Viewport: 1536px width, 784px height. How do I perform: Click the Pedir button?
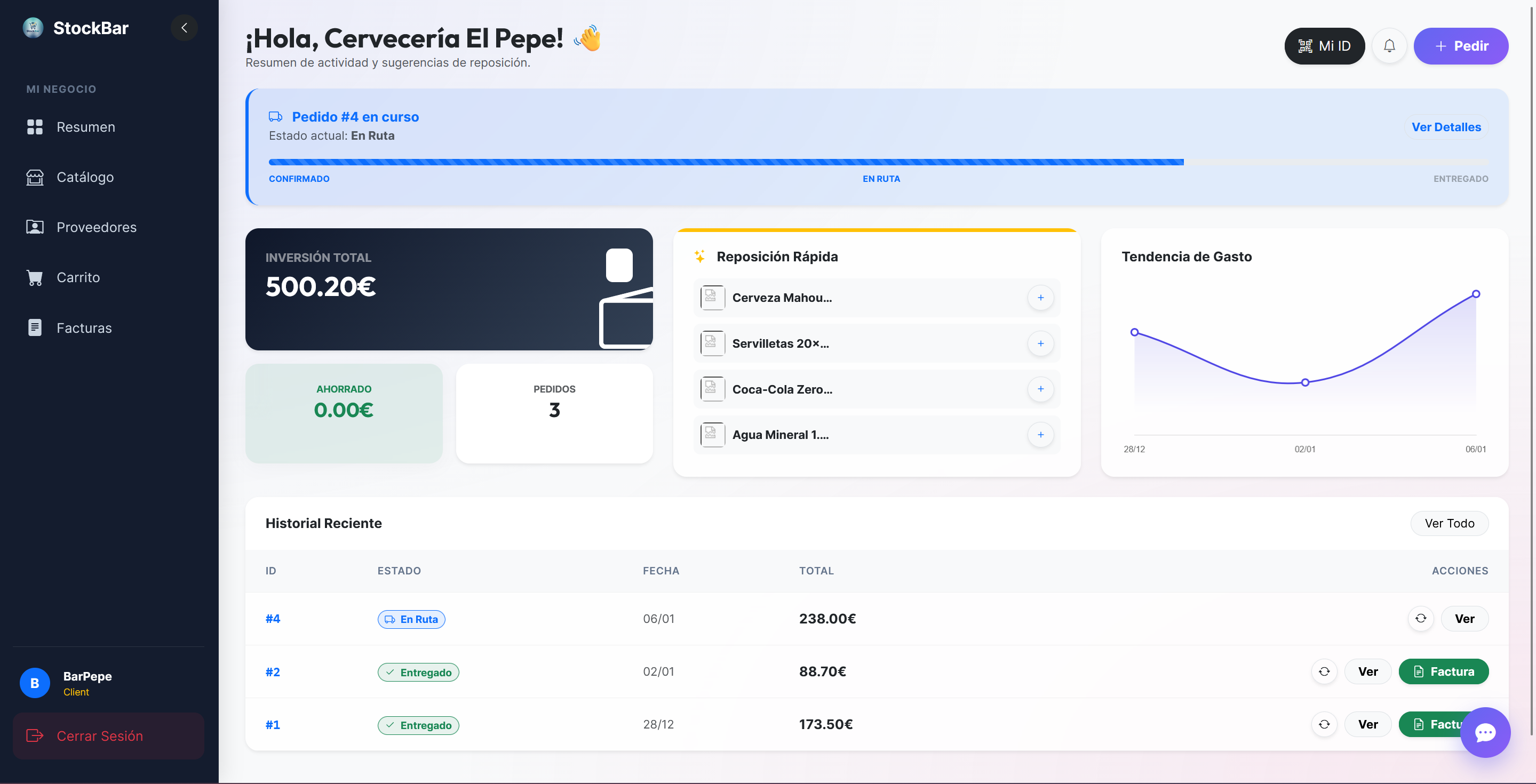1461,46
